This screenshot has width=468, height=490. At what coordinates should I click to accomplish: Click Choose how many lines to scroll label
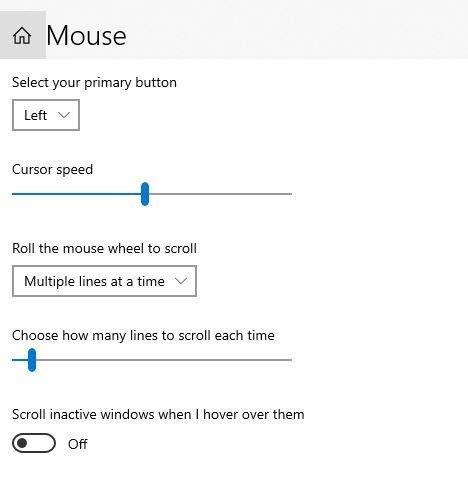click(x=143, y=336)
